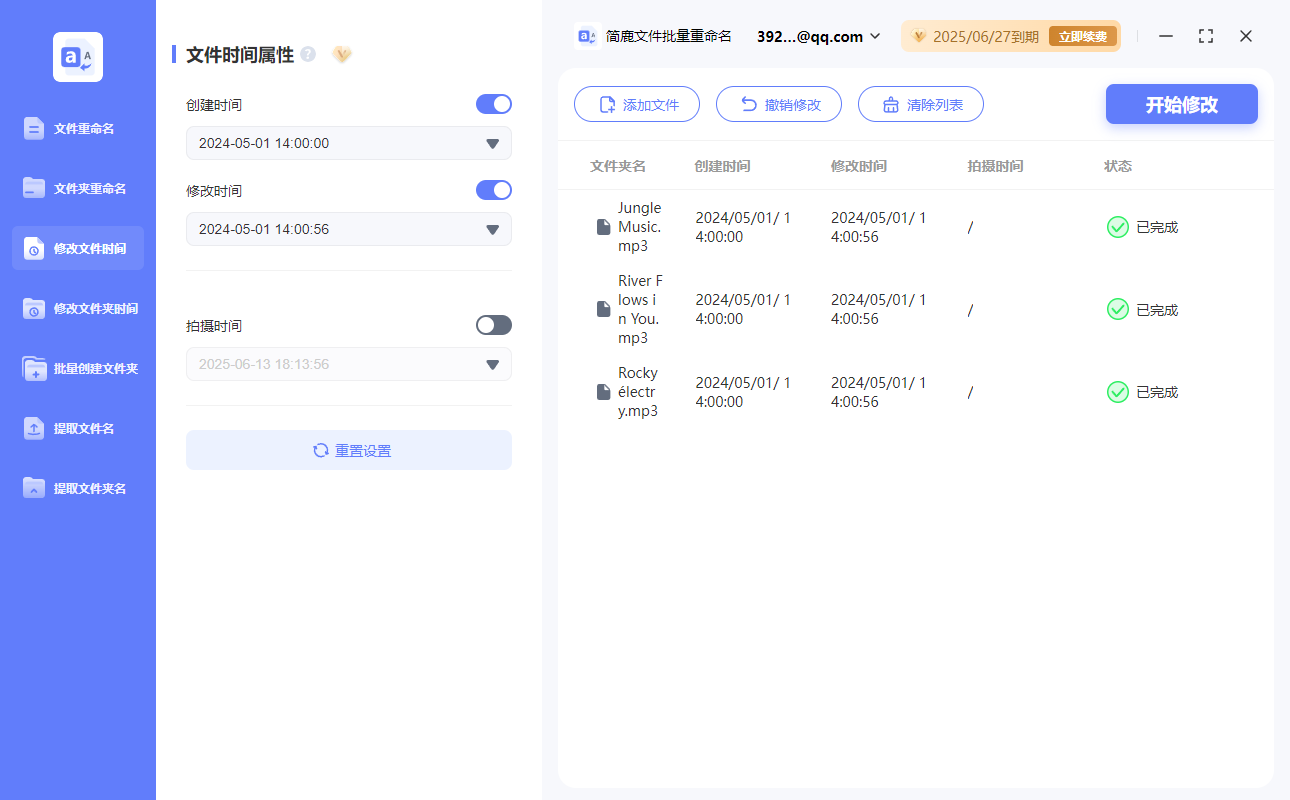Open the 文件夹重命名 tool
The height and width of the screenshot is (800, 1290).
coord(78,188)
